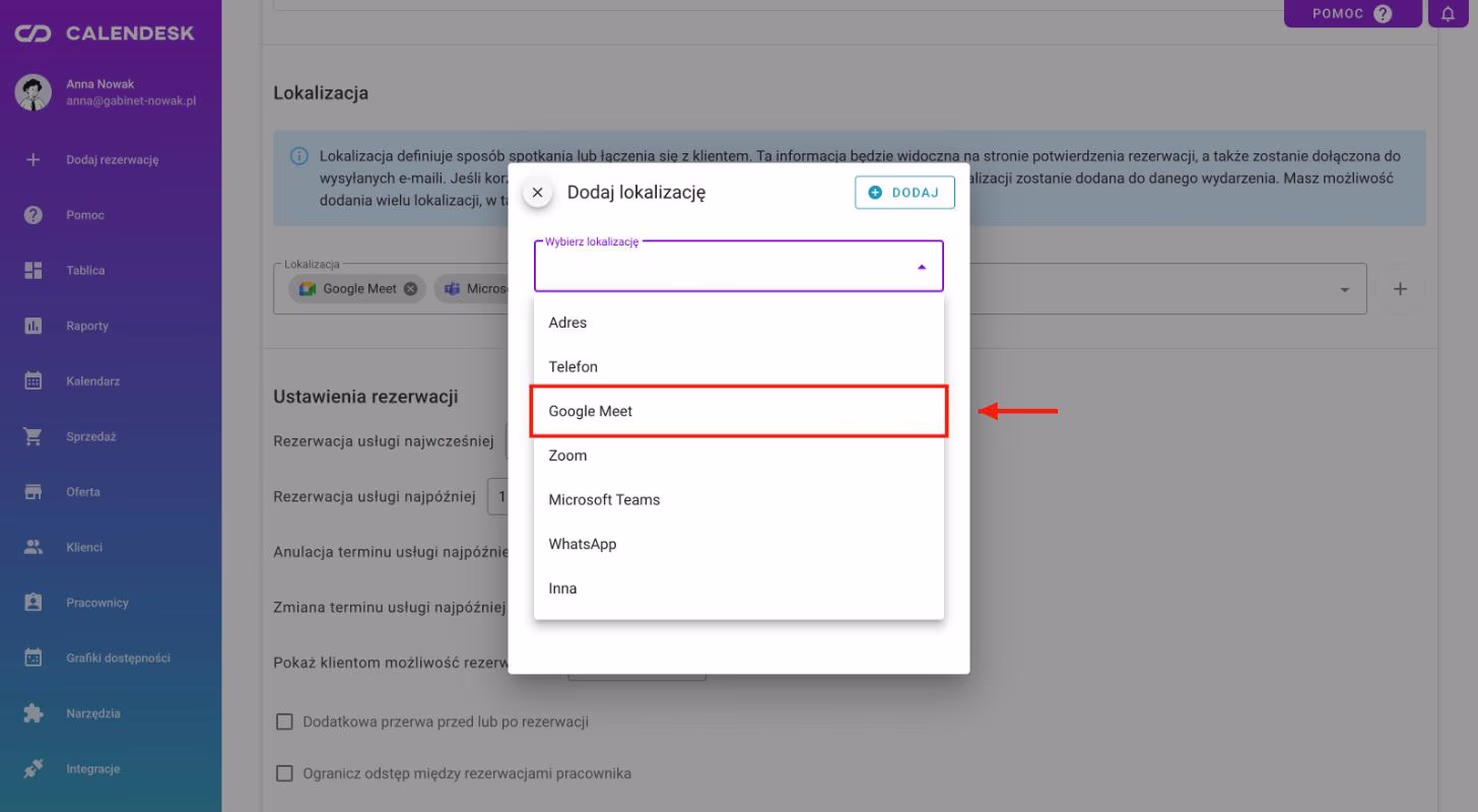1478x812 pixels.
Task: Click the Integracje plug icon
Action: tap(33, 769)
